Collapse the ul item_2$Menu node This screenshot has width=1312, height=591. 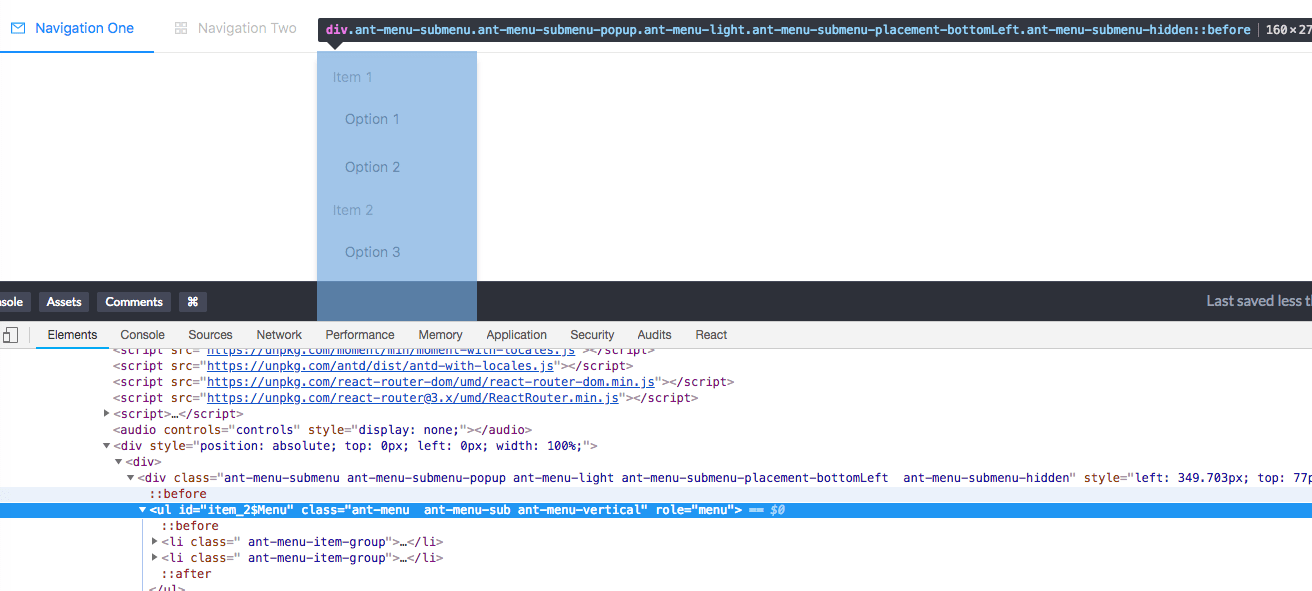(143, 510)
